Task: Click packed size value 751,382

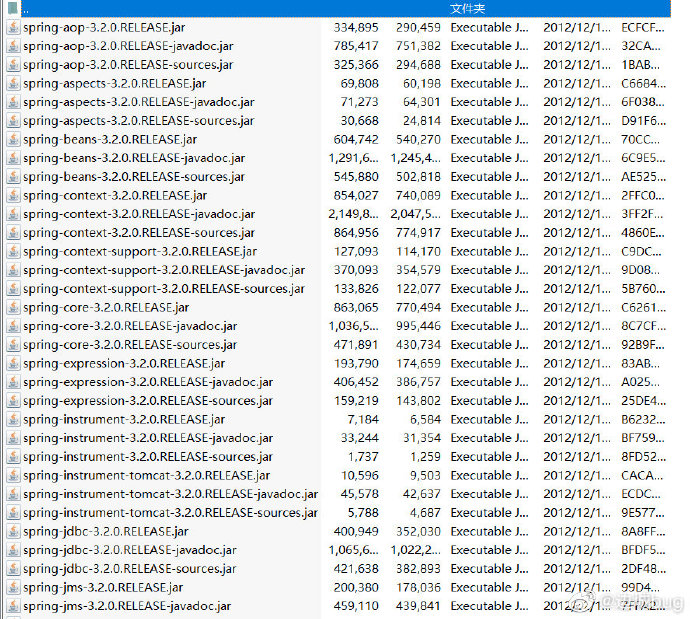Action: click(418, 46)
